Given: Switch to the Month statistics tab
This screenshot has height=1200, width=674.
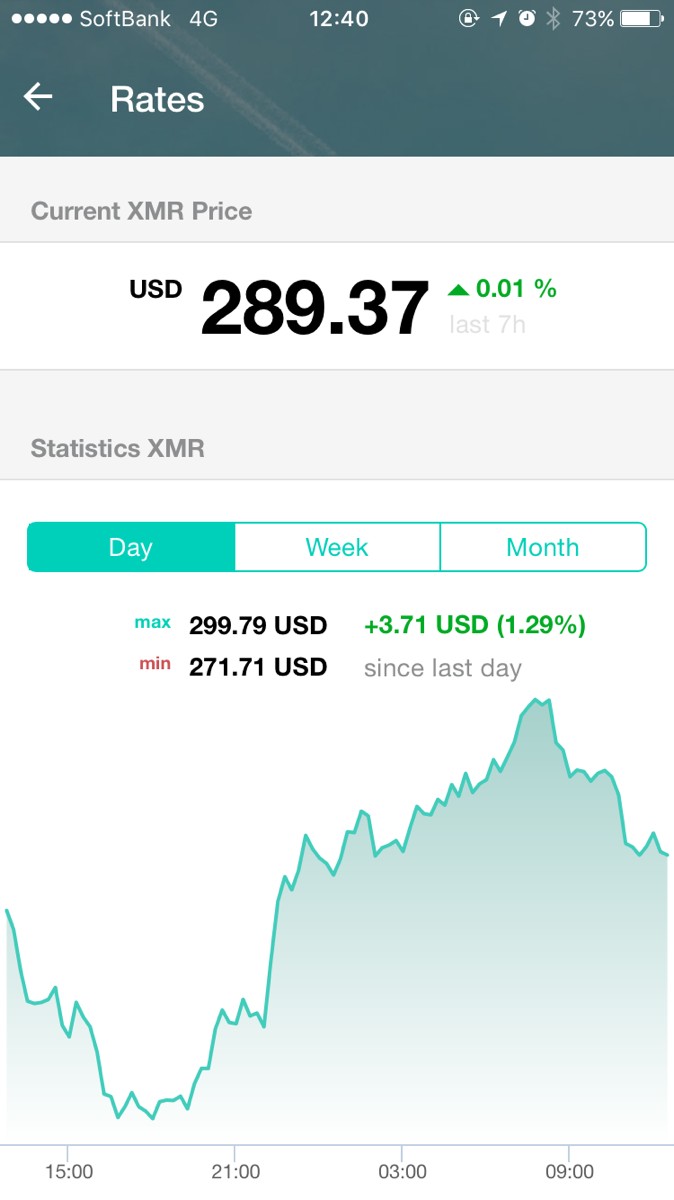Looking at the screenshot, I should pyautogui.click(x=543, y=547).
